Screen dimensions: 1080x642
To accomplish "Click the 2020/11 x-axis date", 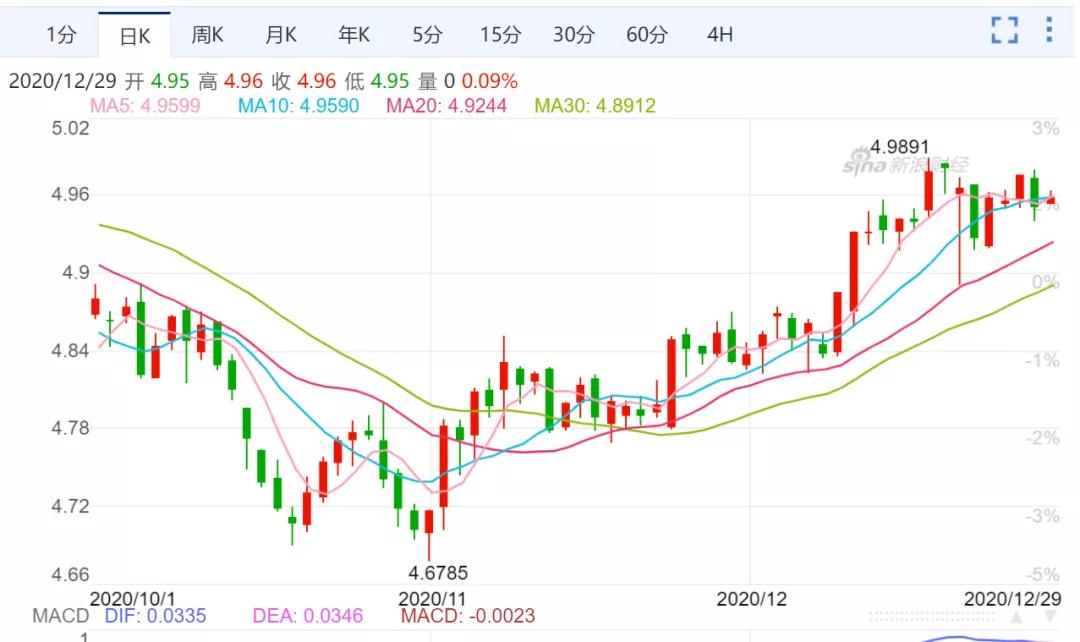I will (x=432, y=598).
